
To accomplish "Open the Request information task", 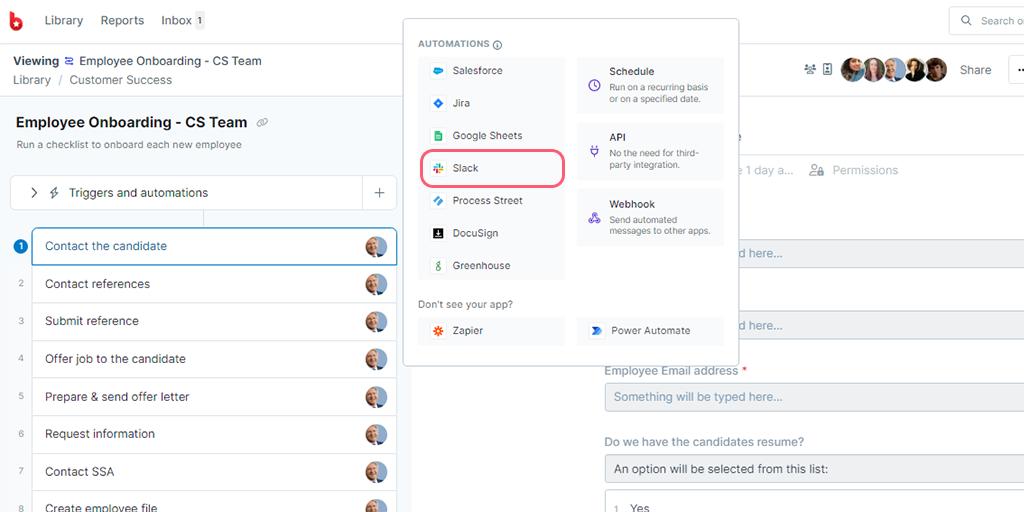I will [214, 434].
